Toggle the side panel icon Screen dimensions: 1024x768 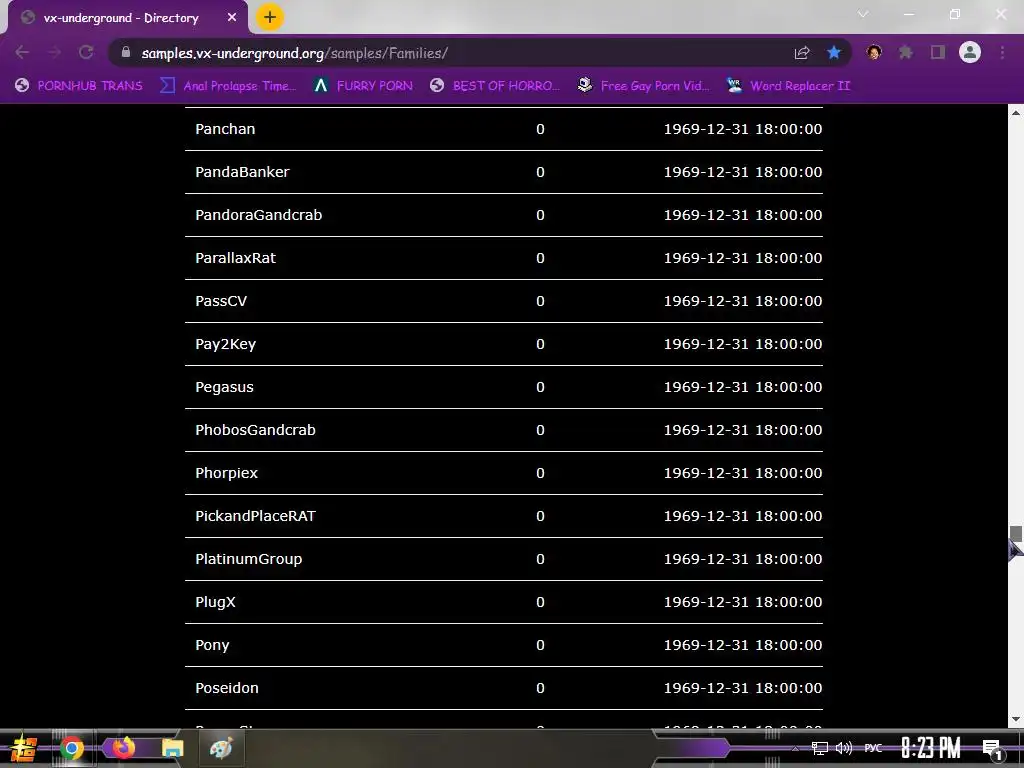click(x=938, y=52)
